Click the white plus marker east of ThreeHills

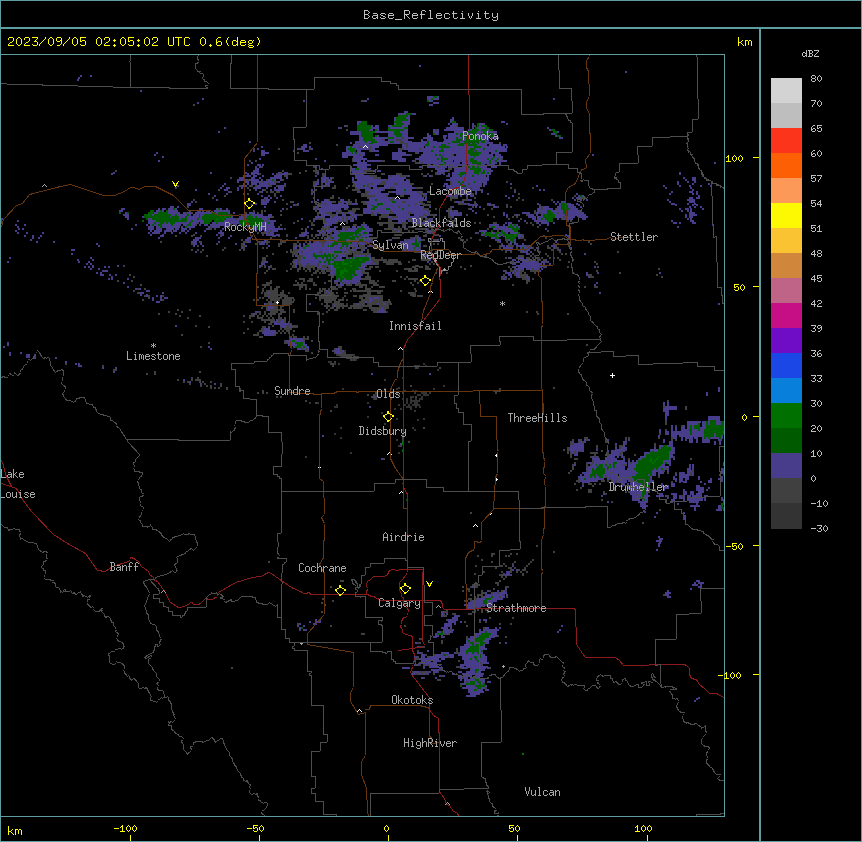[x=612, y=375]
